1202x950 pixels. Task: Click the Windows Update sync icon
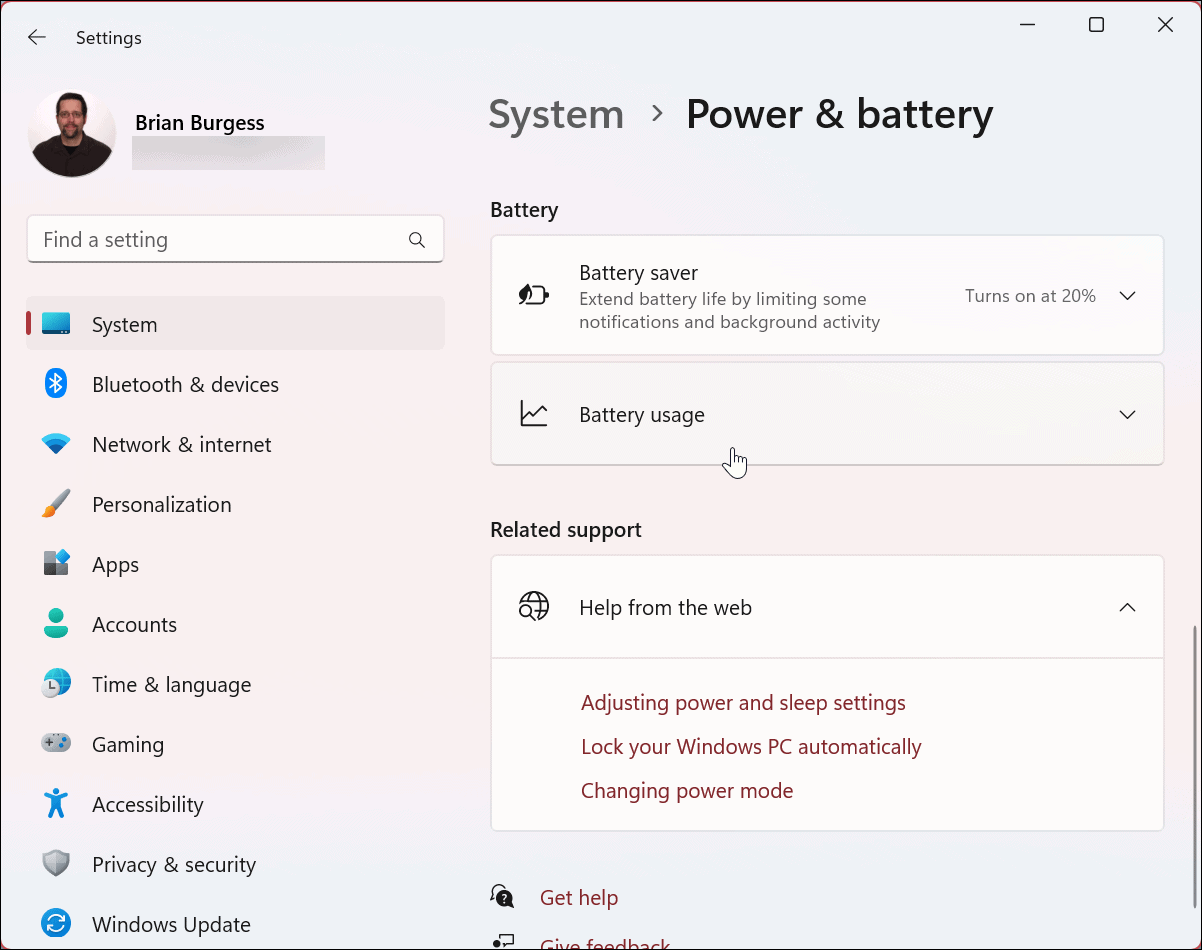(56, 924)
